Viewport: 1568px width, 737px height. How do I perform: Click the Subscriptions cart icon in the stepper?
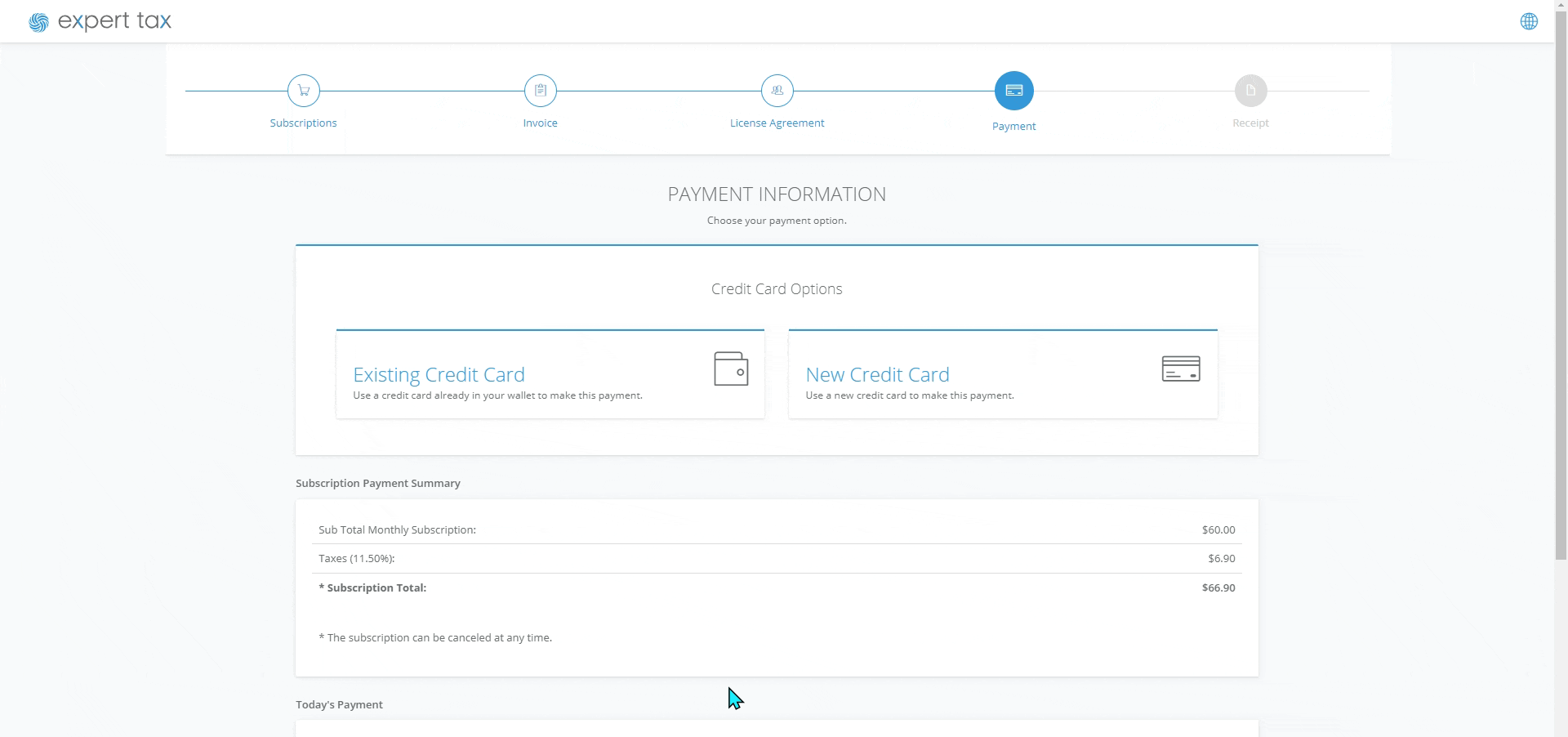click(302, 91)
